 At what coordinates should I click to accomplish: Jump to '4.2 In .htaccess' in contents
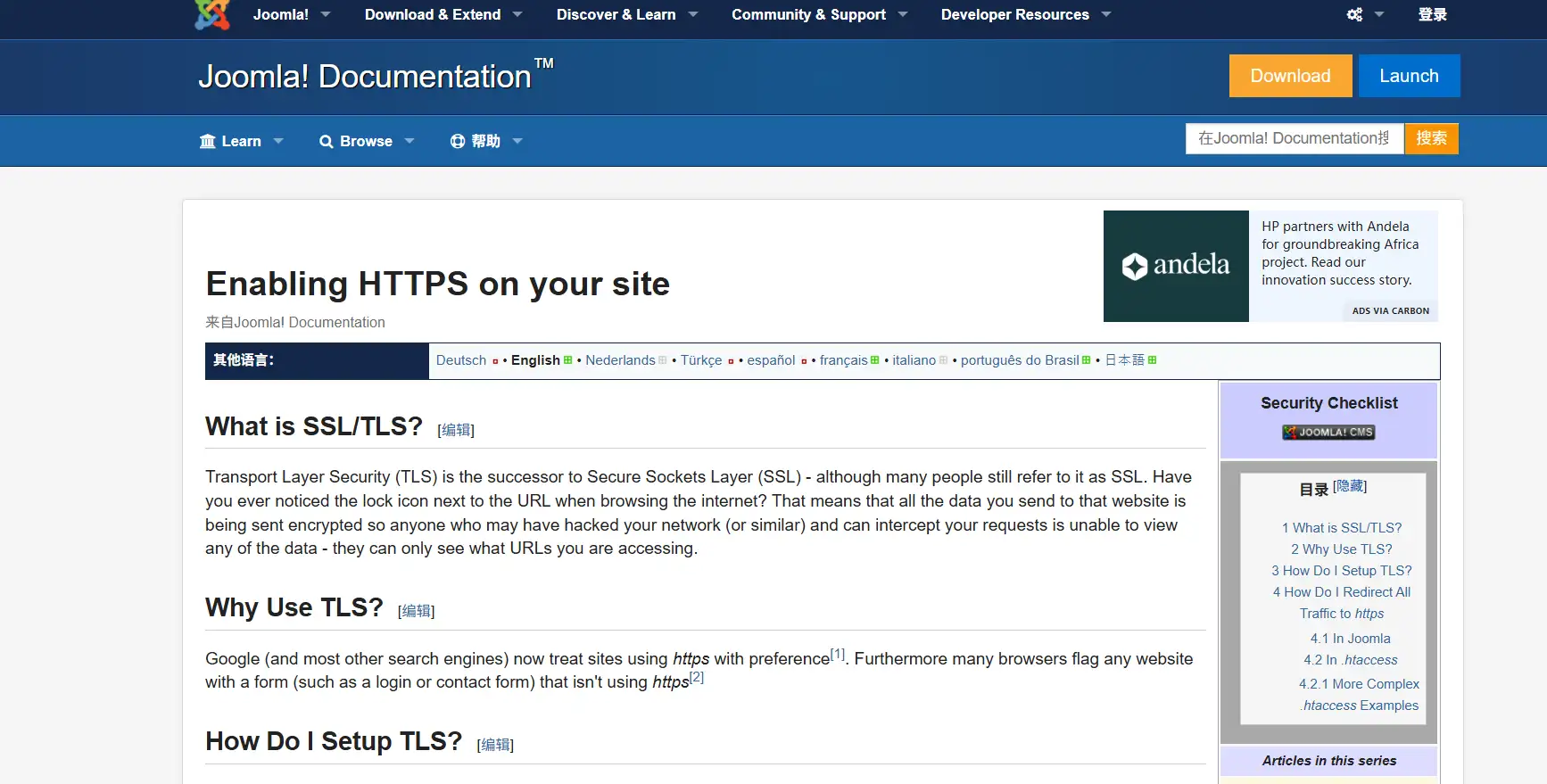[1351, 660]
